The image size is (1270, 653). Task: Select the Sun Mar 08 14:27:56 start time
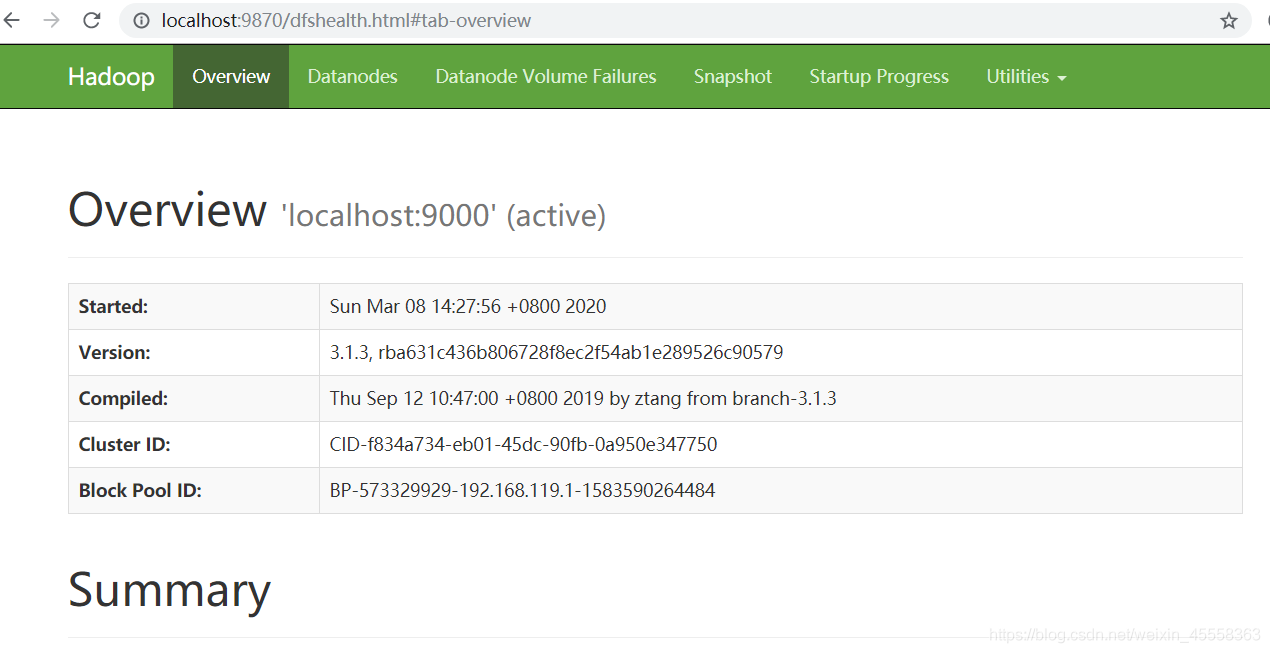pos(468,307)
